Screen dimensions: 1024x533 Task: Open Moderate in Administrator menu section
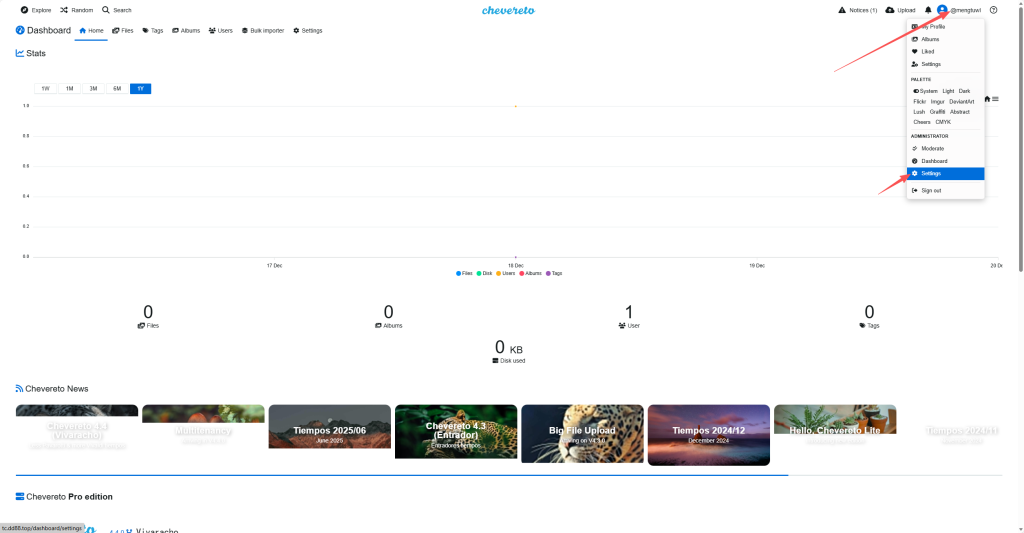coord(945,148)
